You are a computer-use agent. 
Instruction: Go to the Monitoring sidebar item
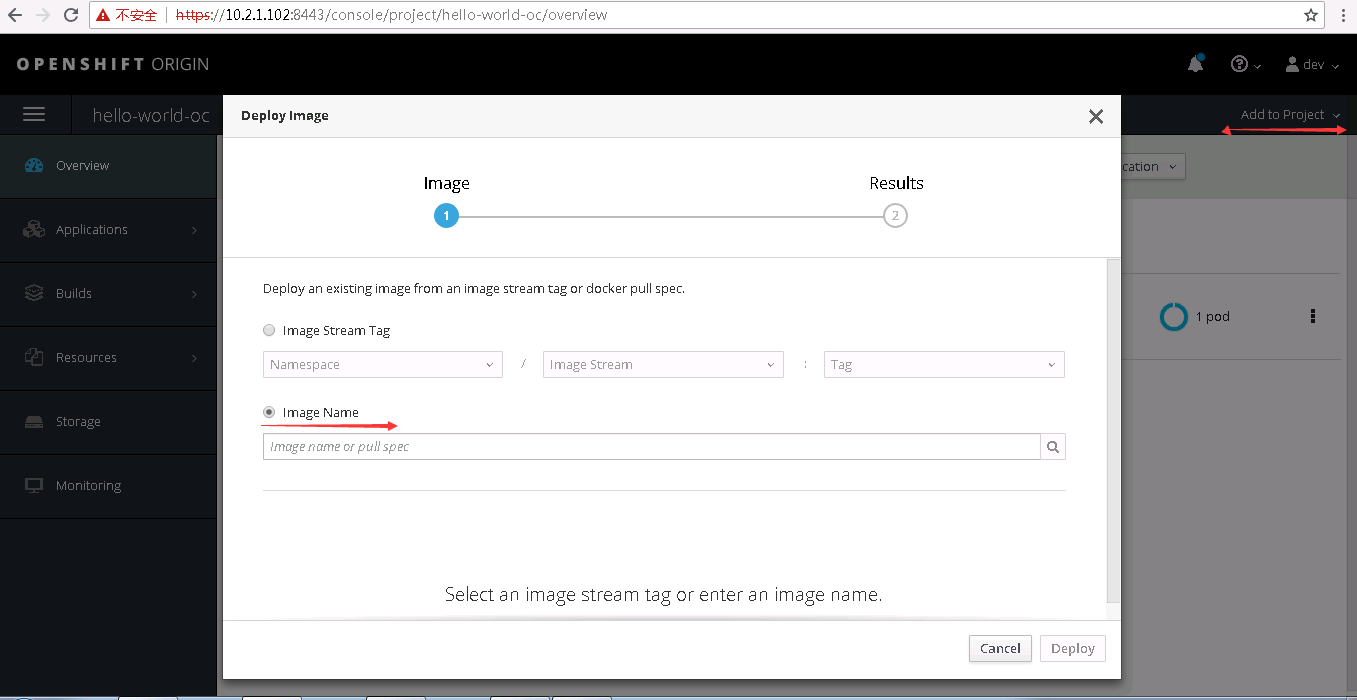click(x=88, y=486)
